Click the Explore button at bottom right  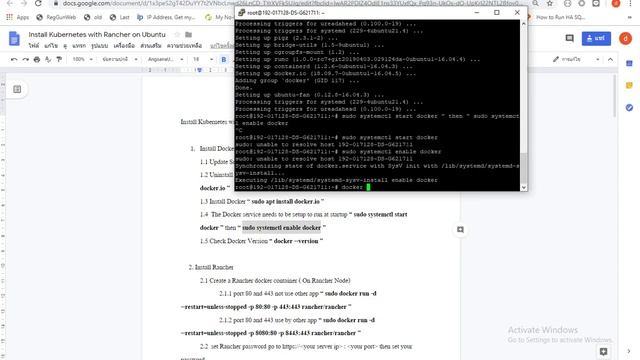click(x=604, y=351)
